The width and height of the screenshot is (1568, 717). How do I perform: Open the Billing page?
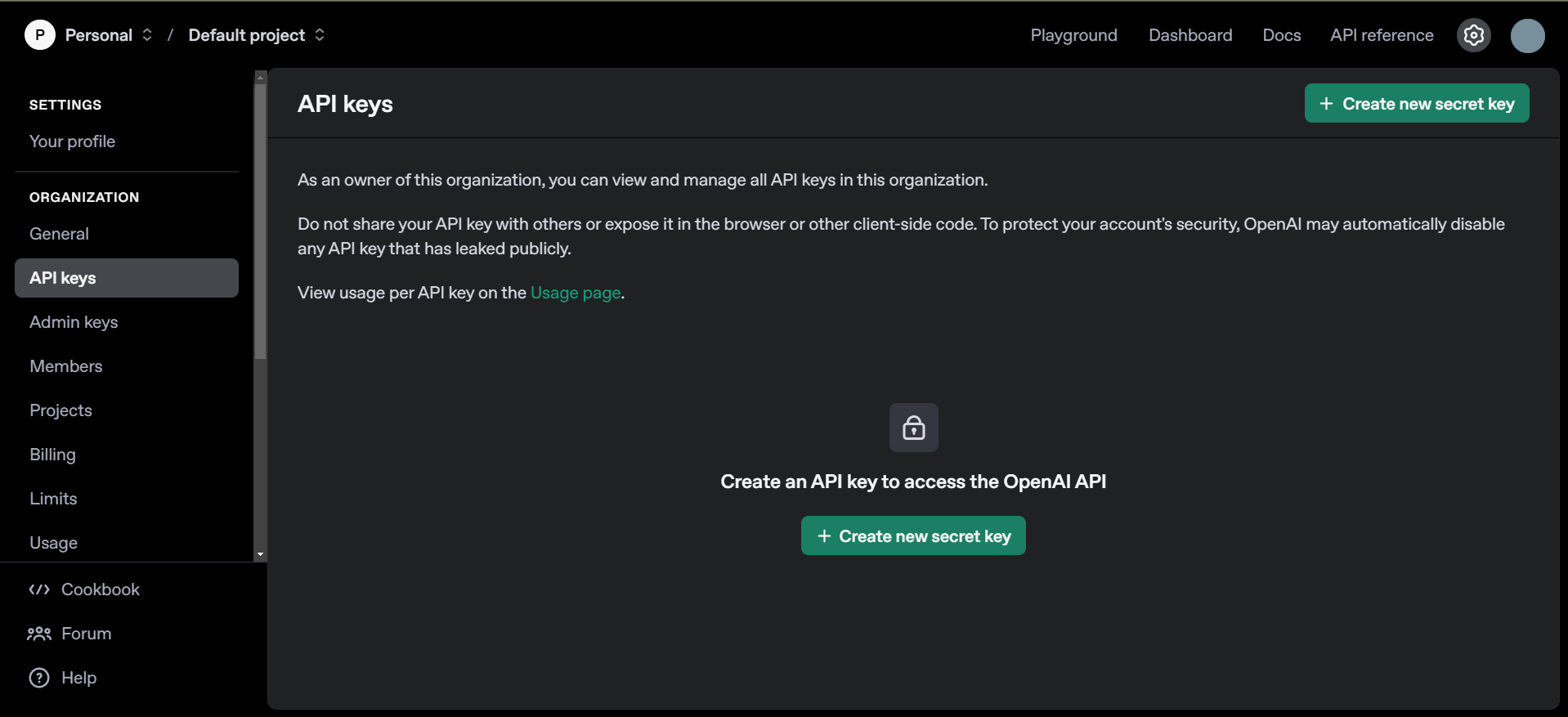pos(127,455)
